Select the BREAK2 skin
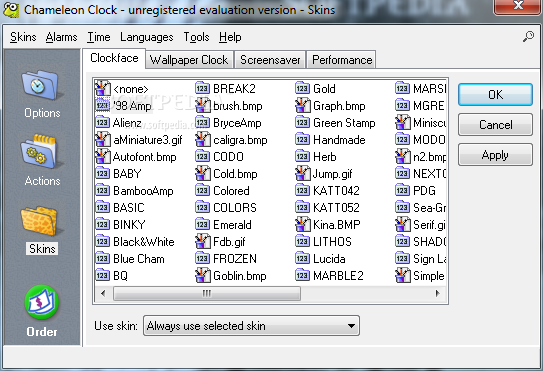Image resolution: width=543 pixels, height=371 pixels. tap(234, 89)
